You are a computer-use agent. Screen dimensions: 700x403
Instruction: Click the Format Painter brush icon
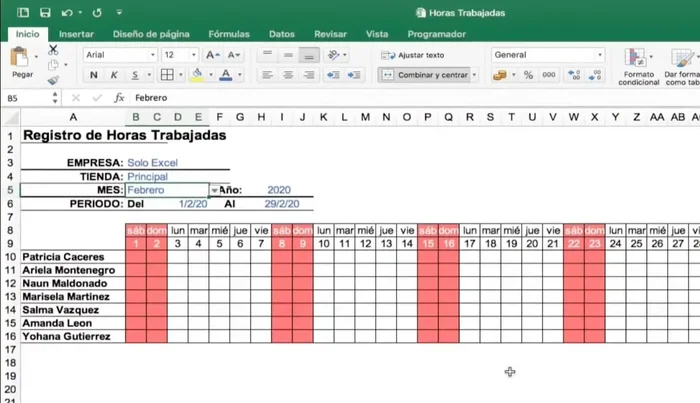tap(53, 80)
